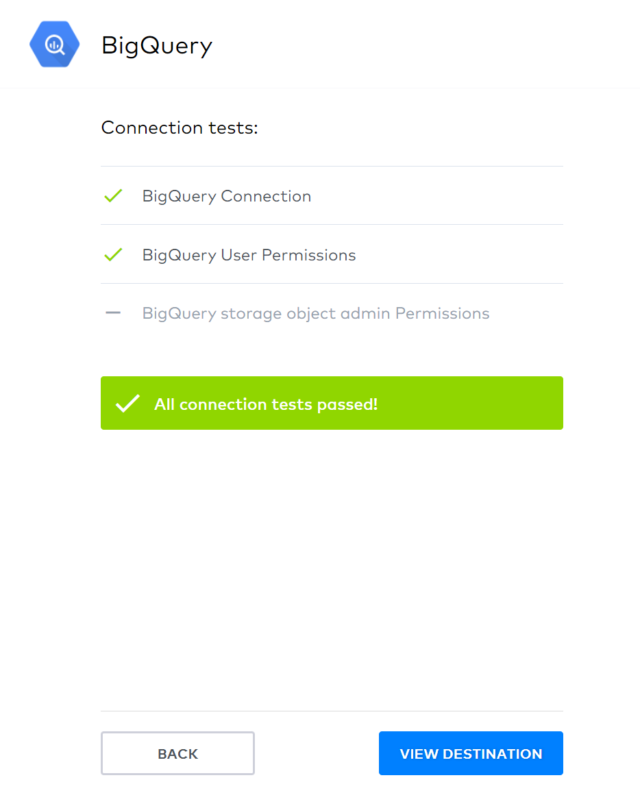Click the BigQuery page title text
Image resolution: width=640 pixels, height=793 pixels.
click(x=157, y=46)
